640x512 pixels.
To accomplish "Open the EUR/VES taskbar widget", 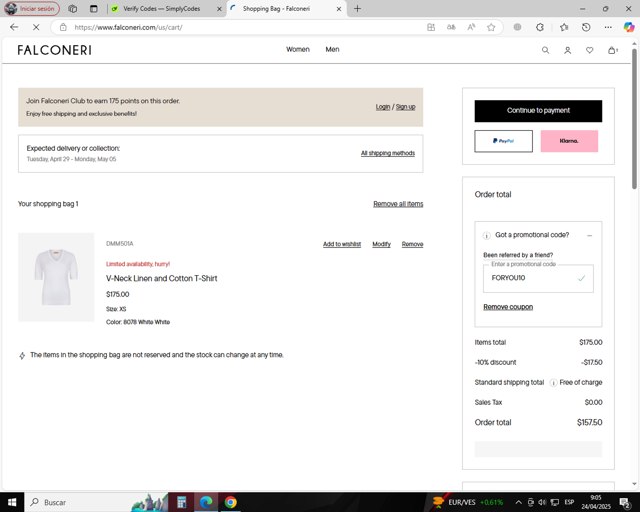I will tap(468, 502).
